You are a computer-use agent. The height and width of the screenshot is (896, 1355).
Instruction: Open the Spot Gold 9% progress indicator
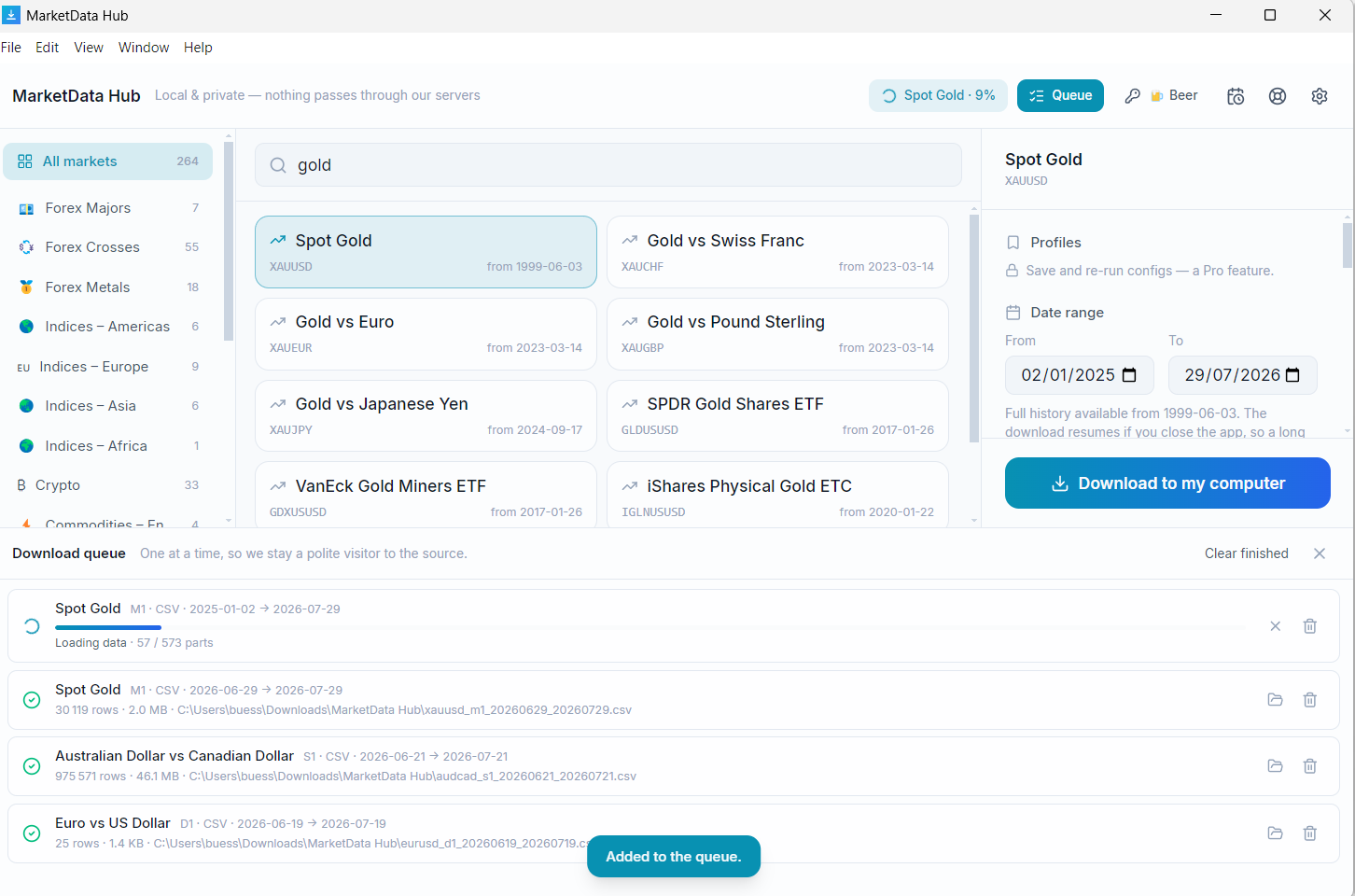pos(938,96)
